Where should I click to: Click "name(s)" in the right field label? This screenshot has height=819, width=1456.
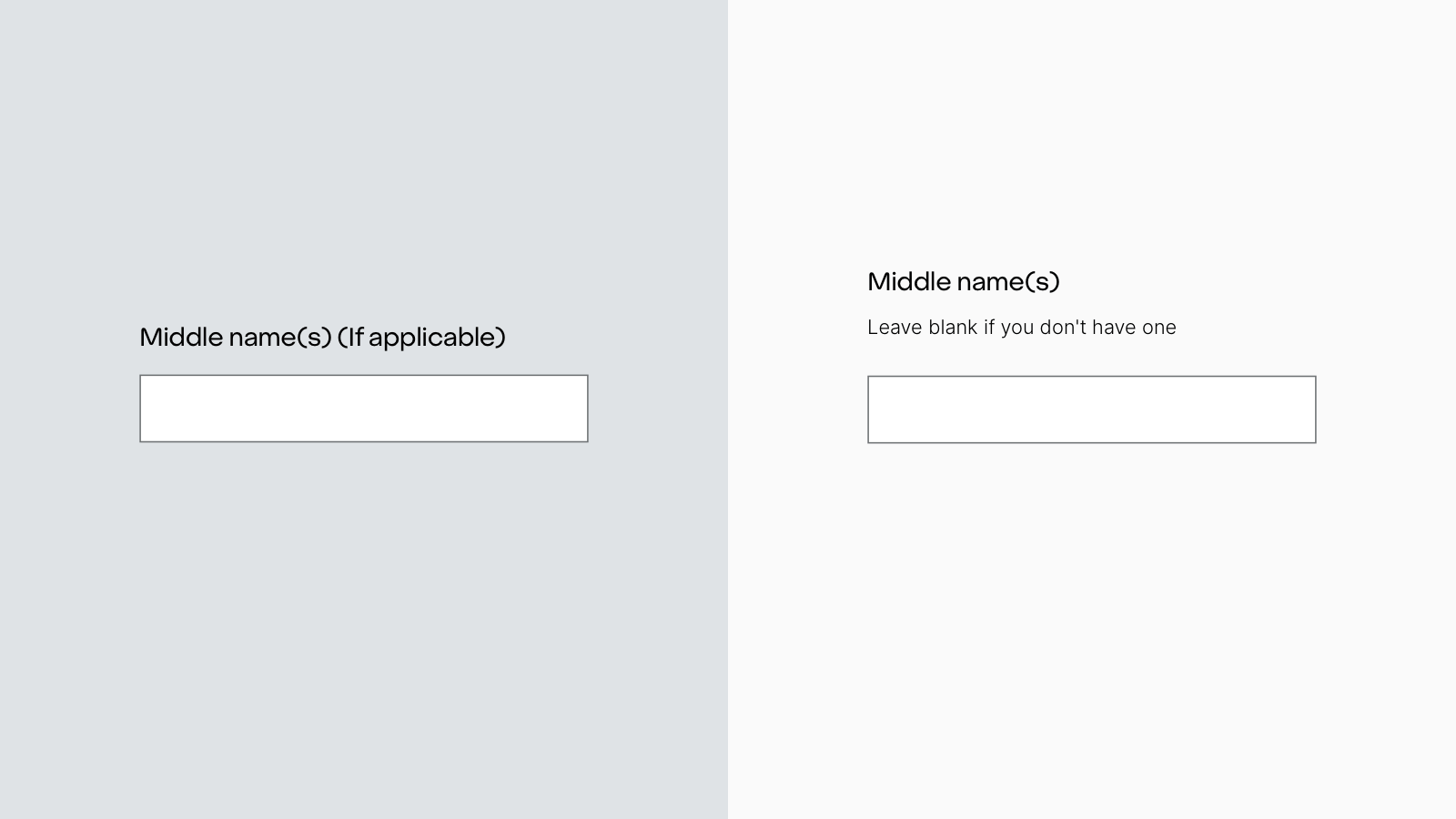[x=1009, y=282]
